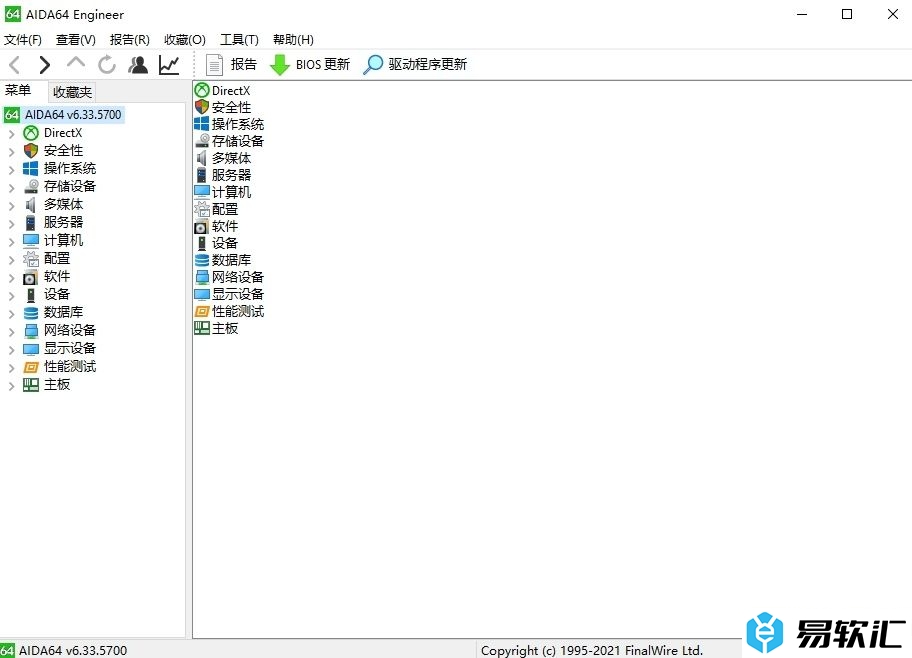
Task: Expand 多媒体 node in left tree
Action: pos(12,205)
